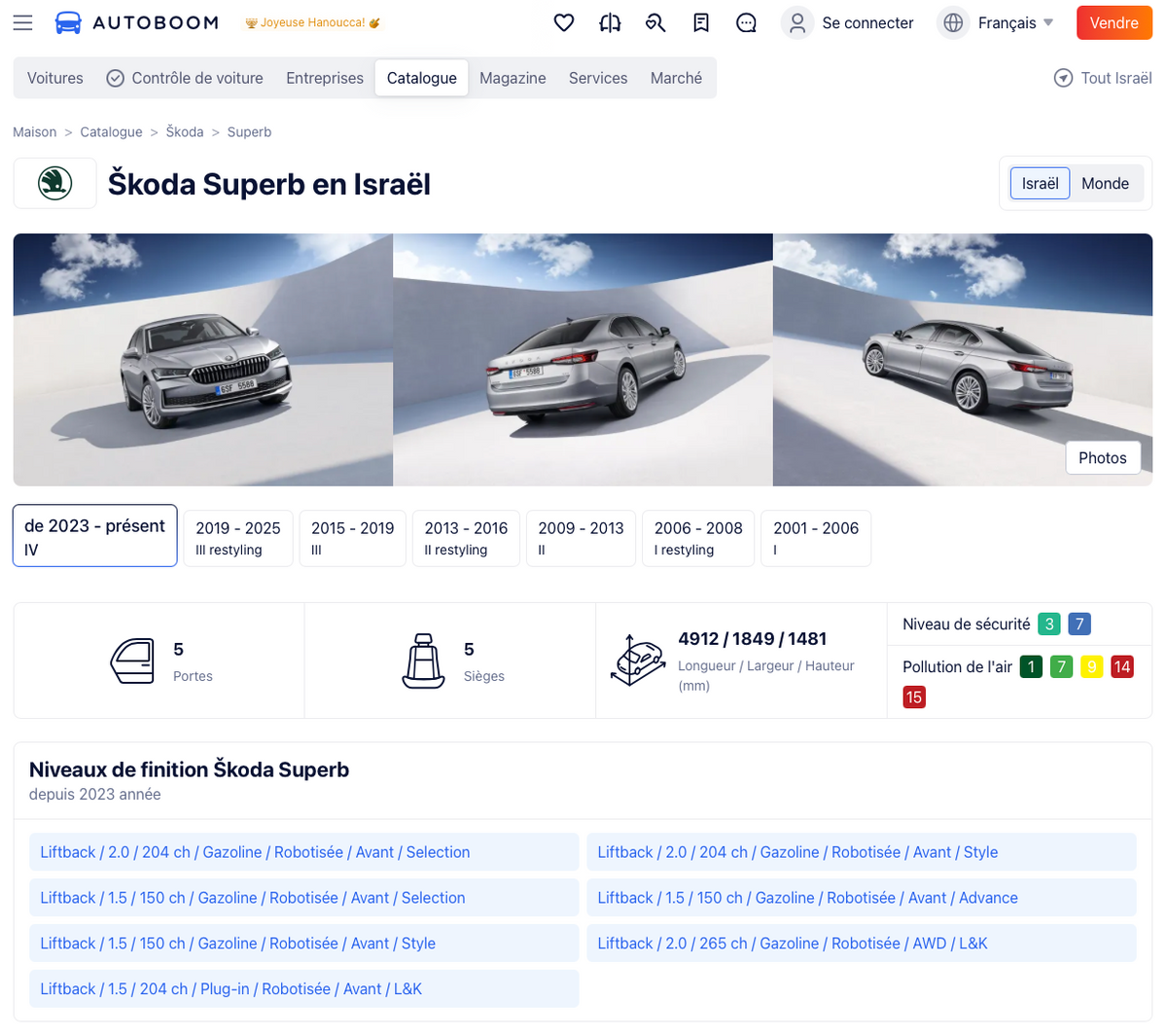Open 2.0 / 265 ch AWD L&K trim
1167x1036 pixels.
tap(862, 944)
